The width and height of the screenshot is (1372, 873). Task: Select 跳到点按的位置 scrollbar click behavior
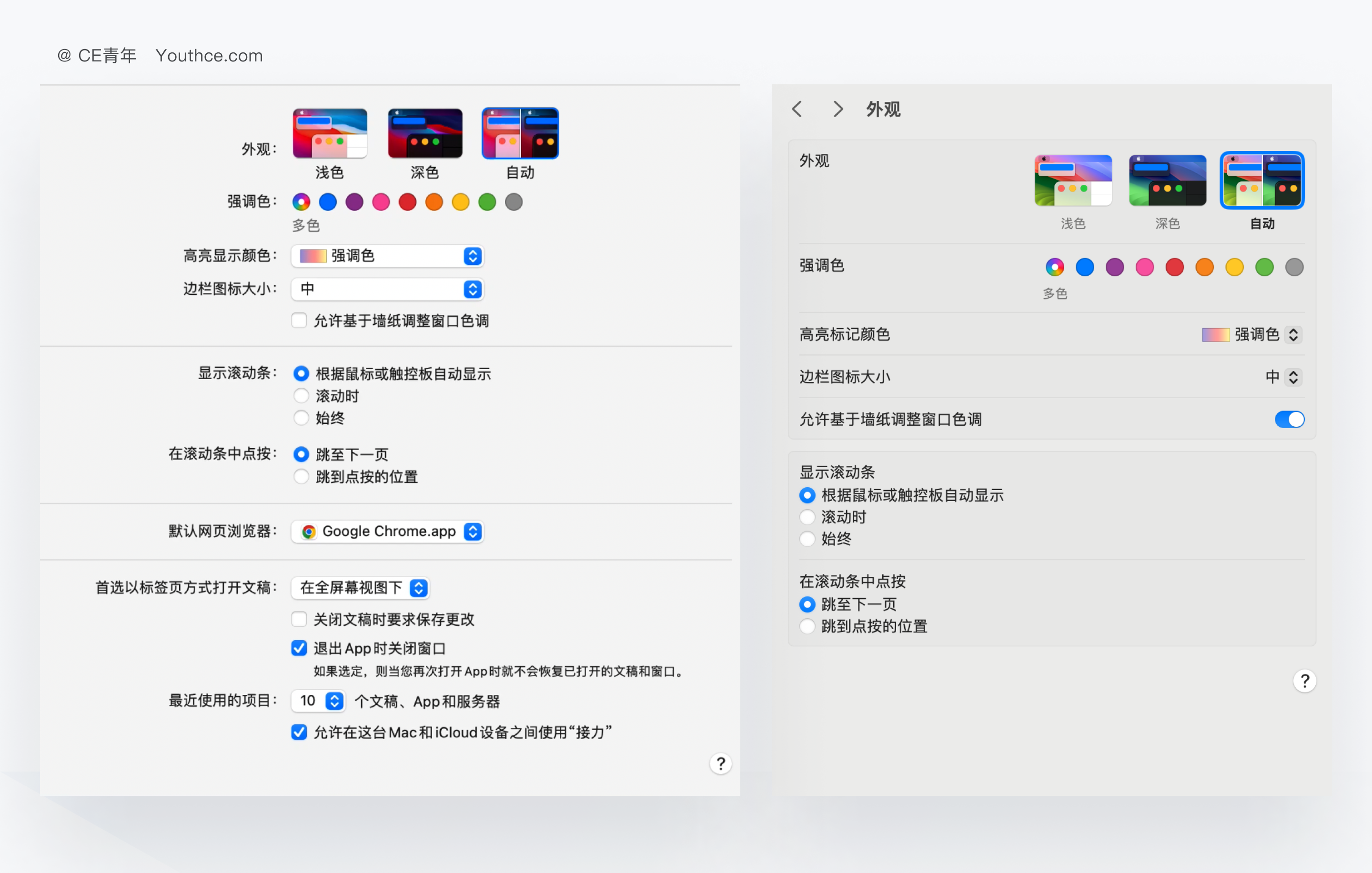click(302, 477)
